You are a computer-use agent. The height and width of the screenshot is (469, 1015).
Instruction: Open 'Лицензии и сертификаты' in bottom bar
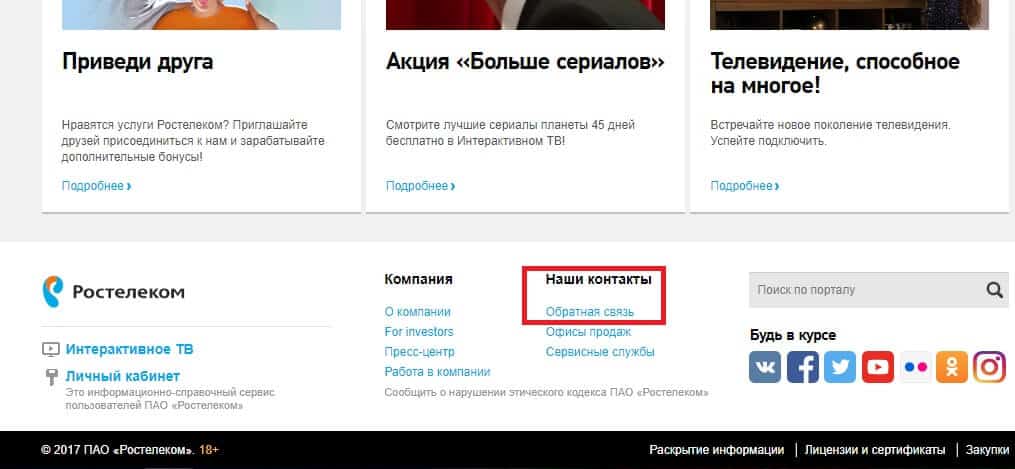(876, 450)
